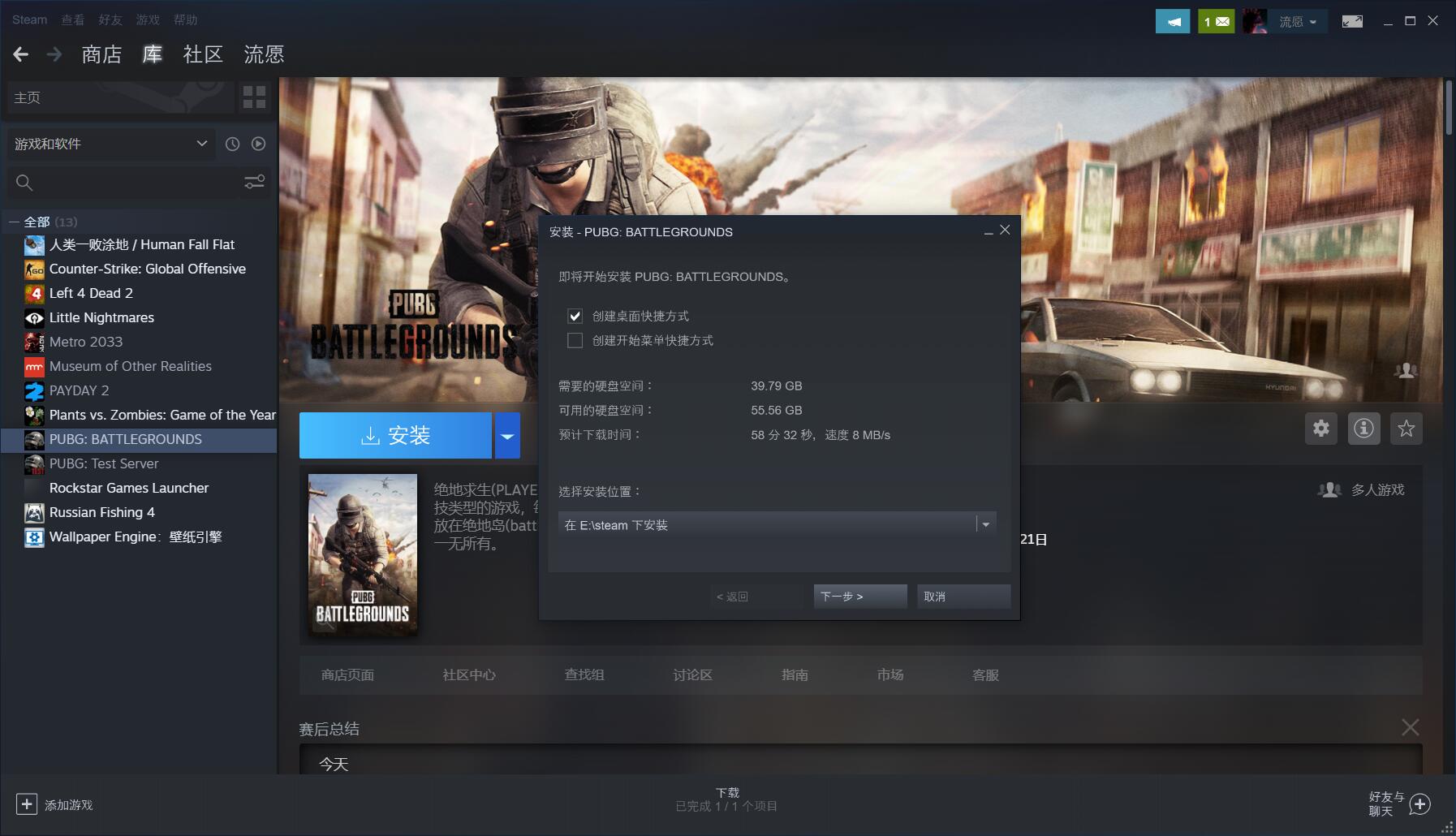The width and height of the screenshot is (1456, 836).
Task: Switch to Big Picture mode icon
Action: tap(1352, 21)
